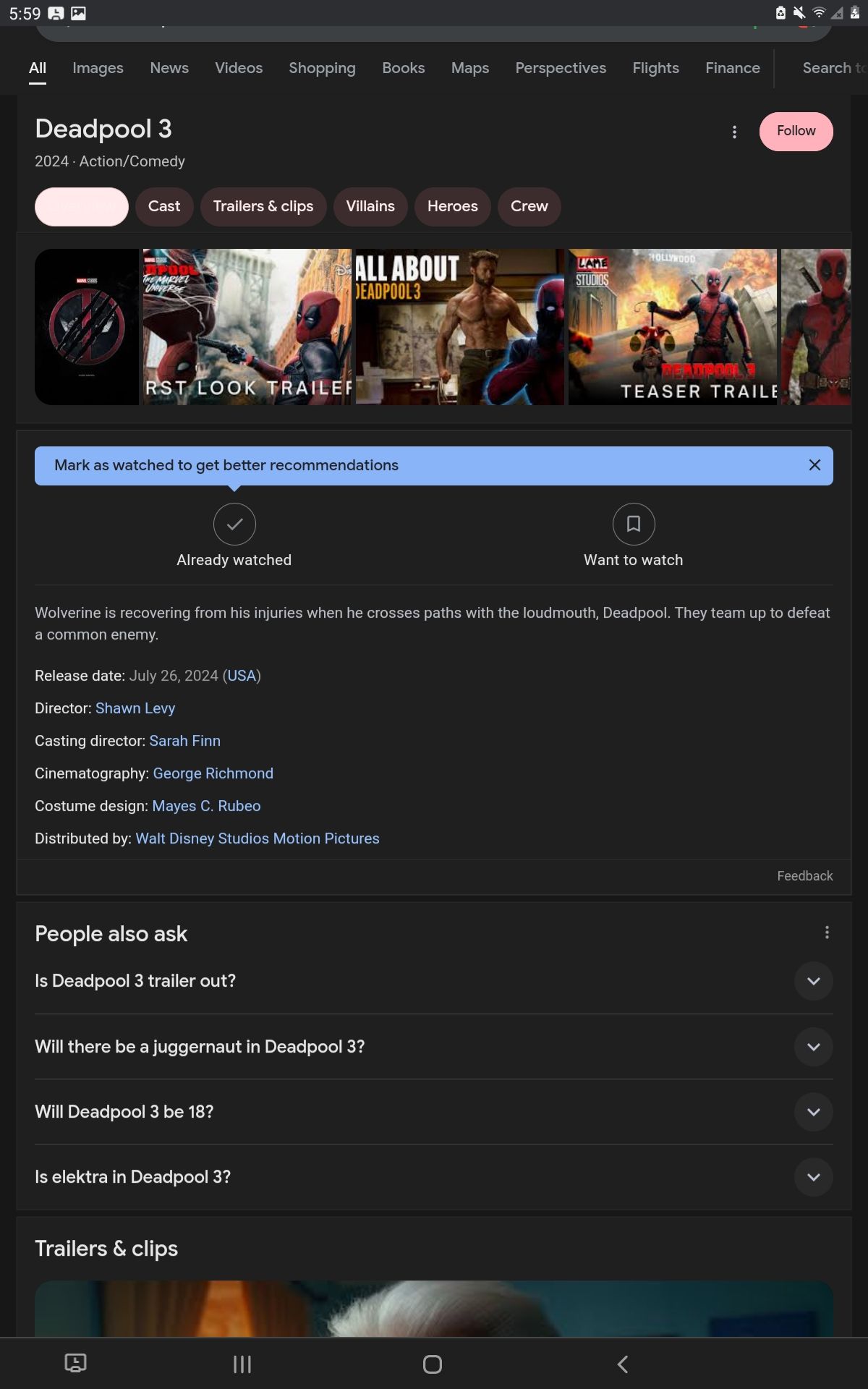
Task: Open the recent apps navigation button
Action: pyautogui.click(x=242, y=1364)
